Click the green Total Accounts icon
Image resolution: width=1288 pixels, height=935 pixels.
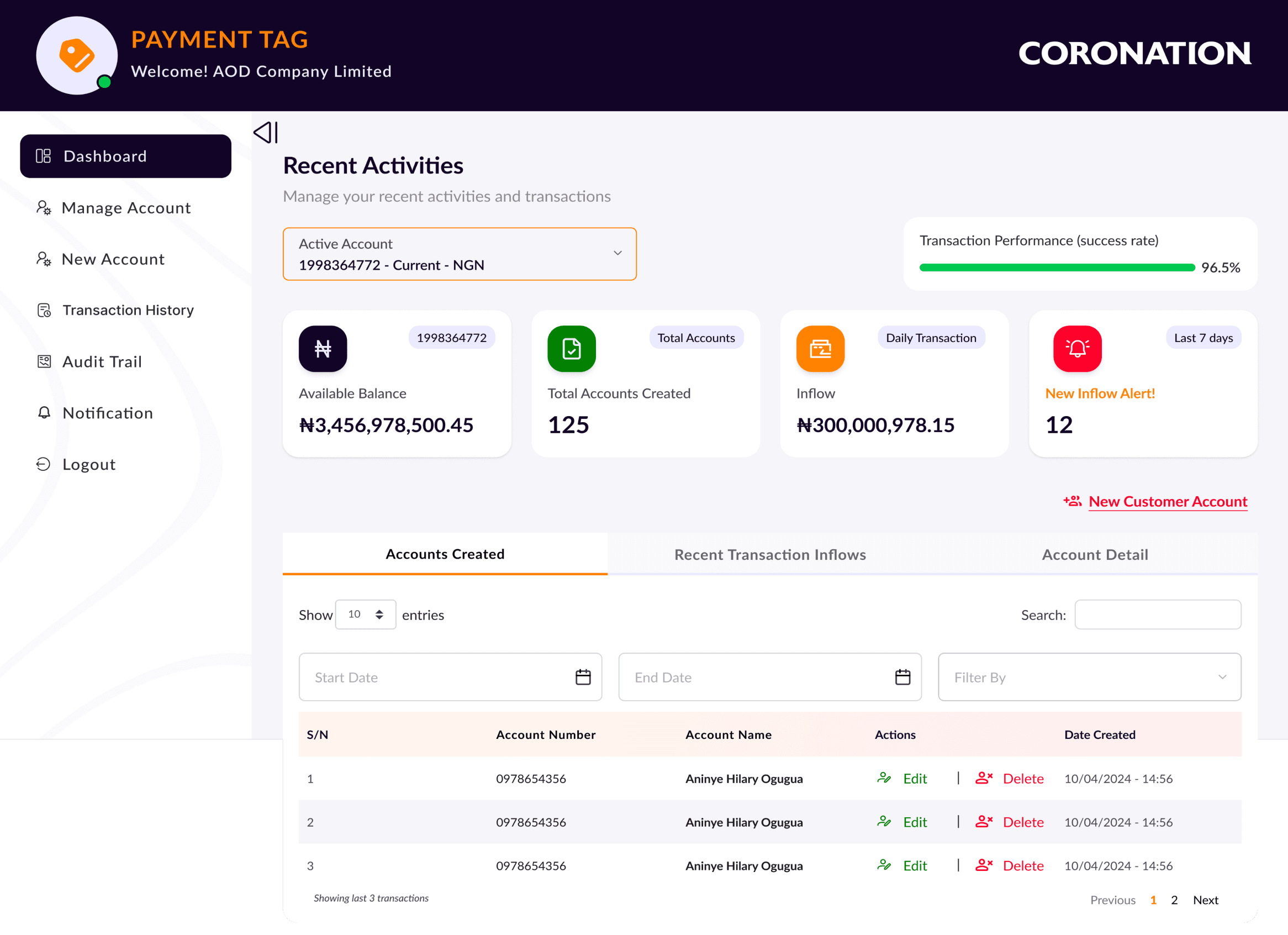tap(571, 349)
